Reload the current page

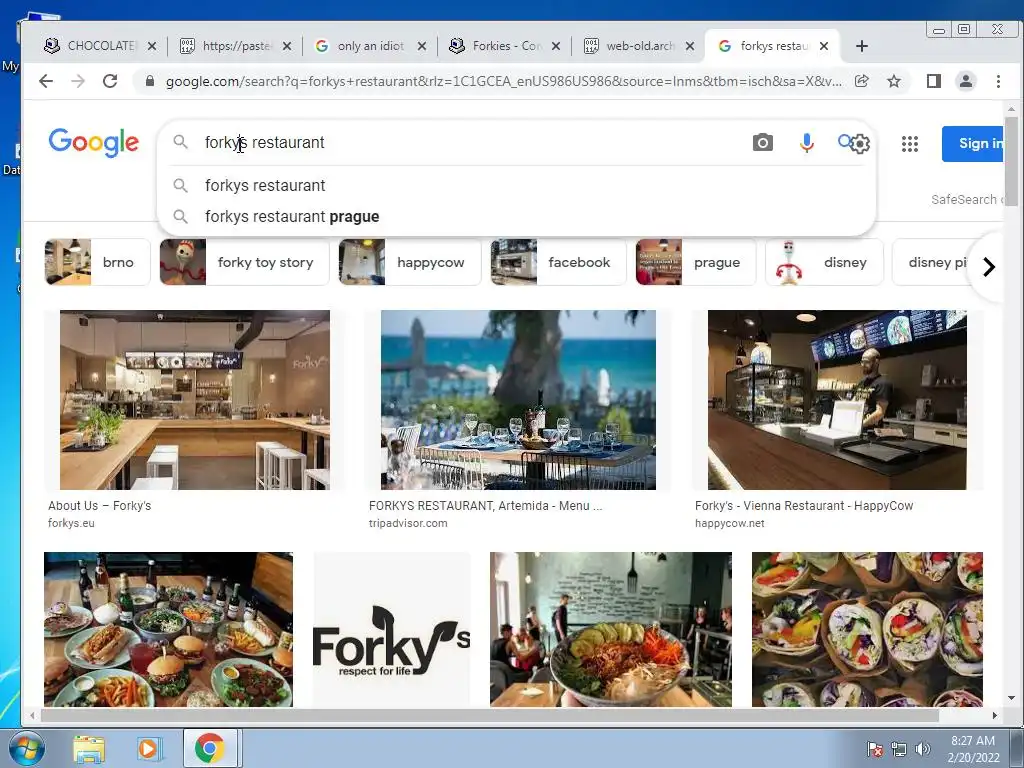coord(110,81)
